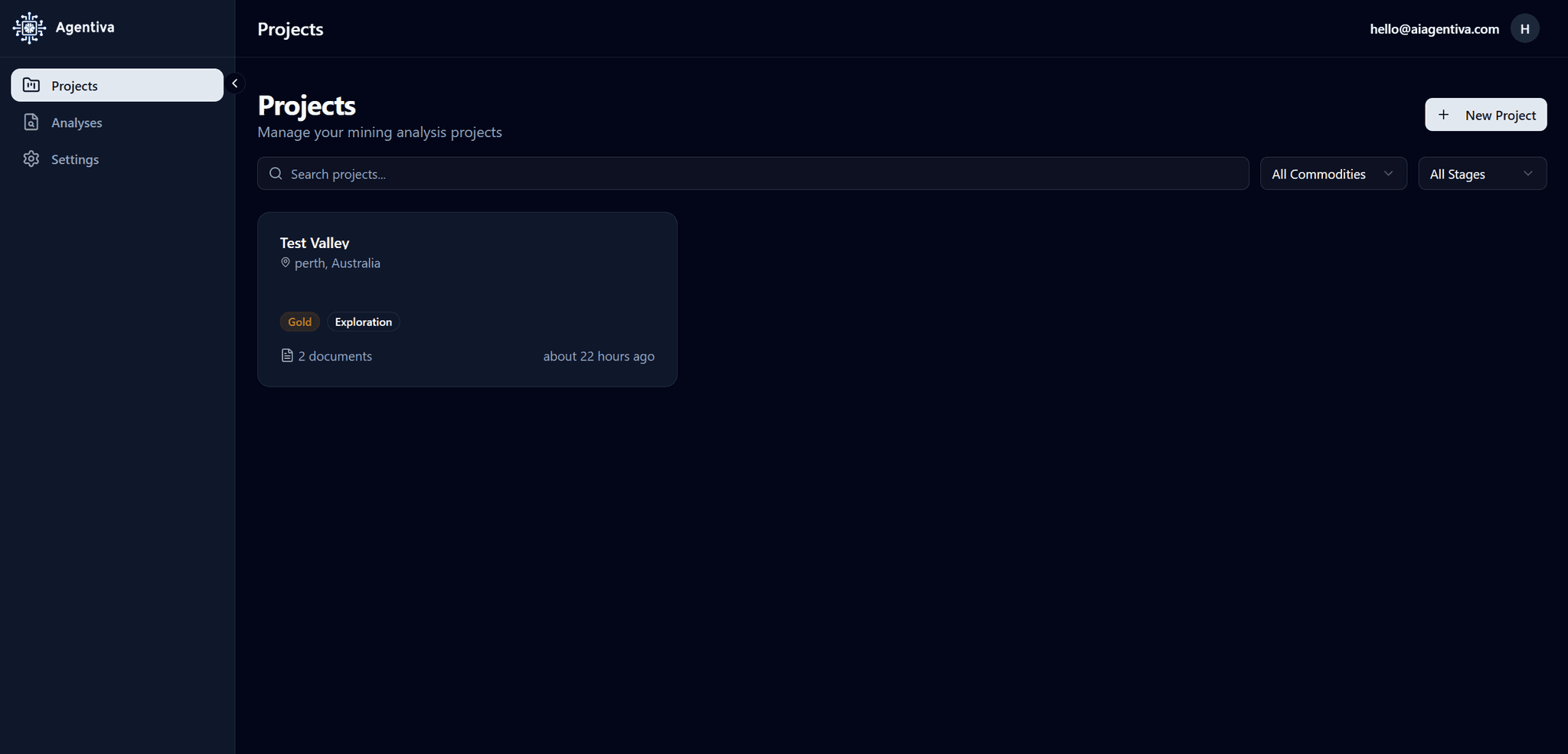Click the search magnifier icon
The height and width of the screenshot is (754, 1568).
click(x=276, y=174)
